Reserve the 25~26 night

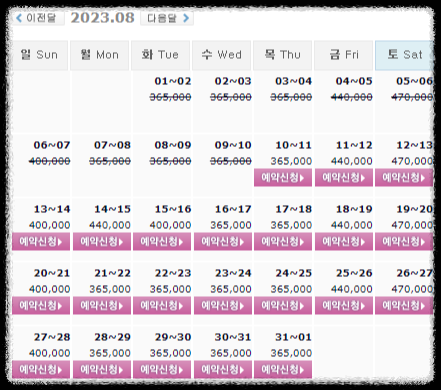point(344,305)
